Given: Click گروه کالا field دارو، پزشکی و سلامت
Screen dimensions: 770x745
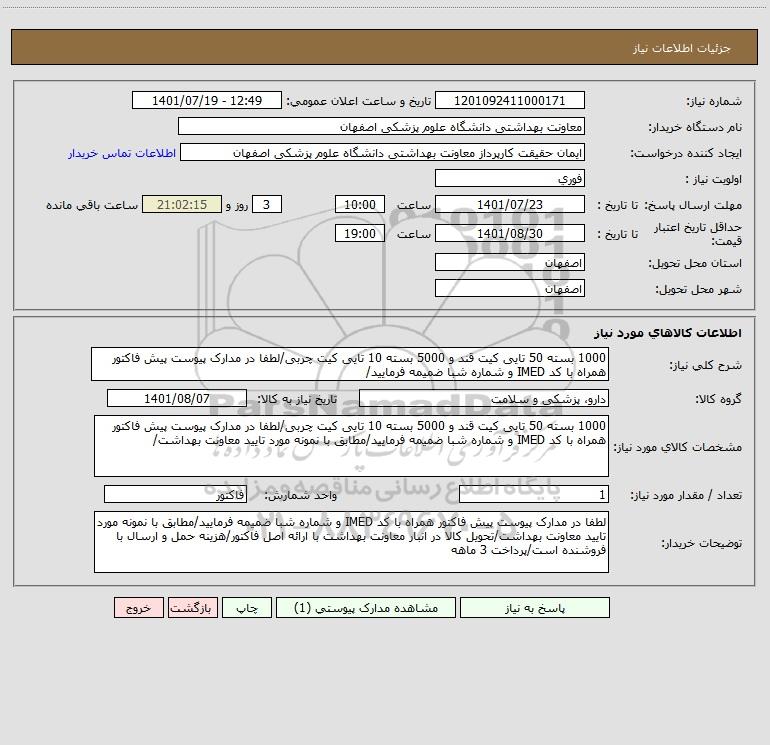Looking at the screenshot, I should point(484,398).
